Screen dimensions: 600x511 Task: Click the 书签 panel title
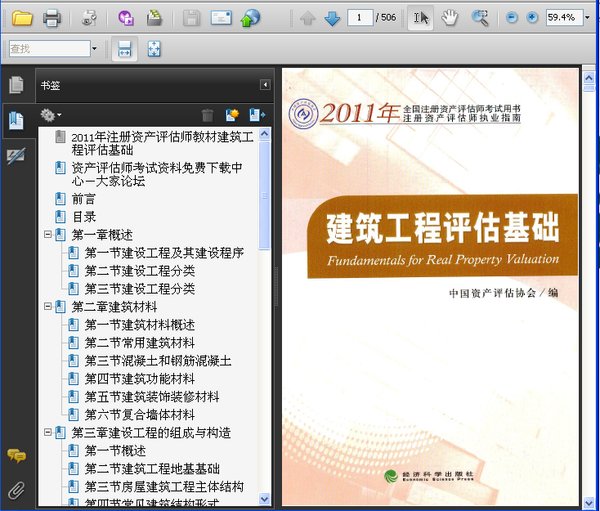[x=50, y=85]
